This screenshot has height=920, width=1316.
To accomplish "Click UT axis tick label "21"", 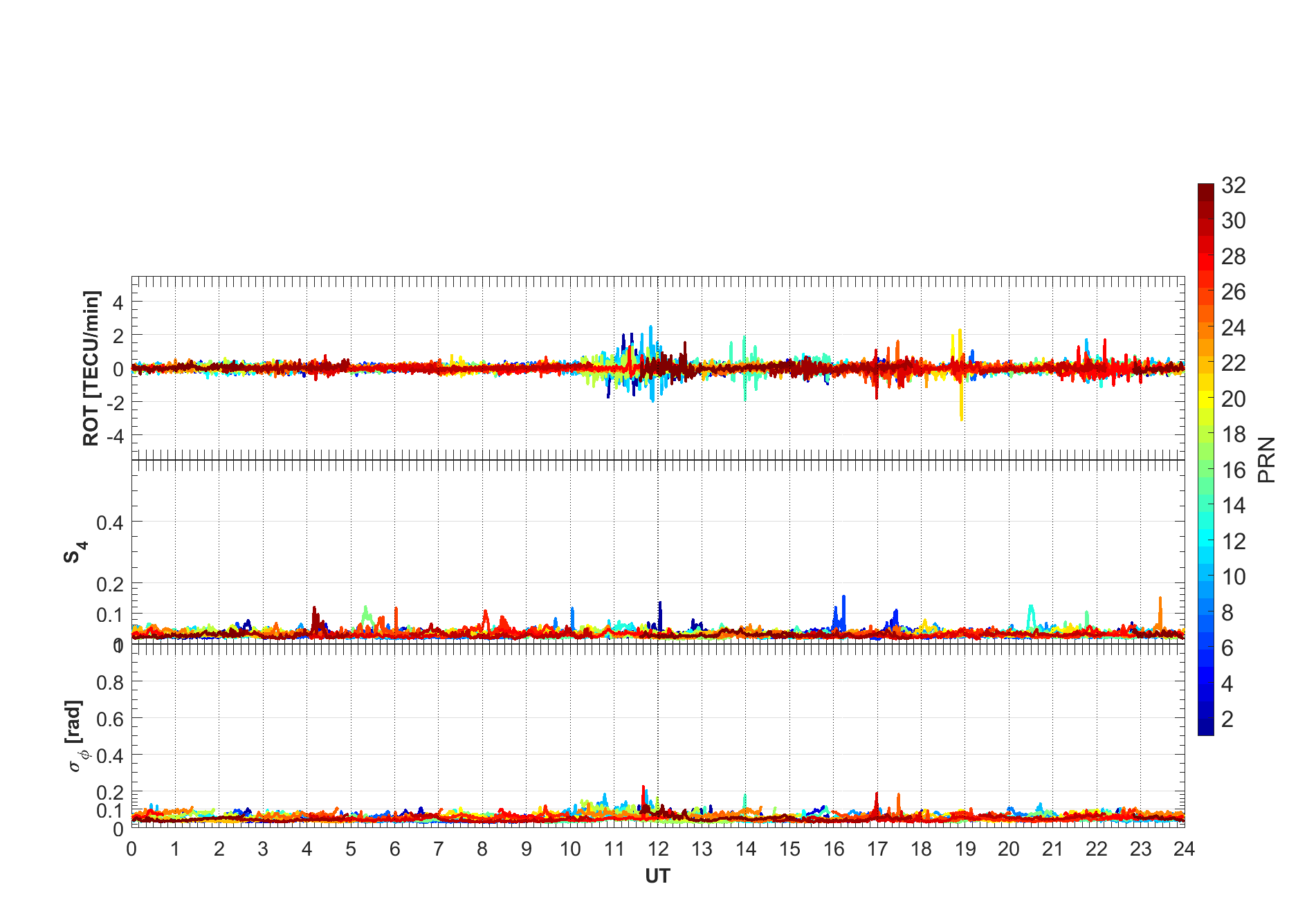I will pyautogui.click(x=1053, y=849).
